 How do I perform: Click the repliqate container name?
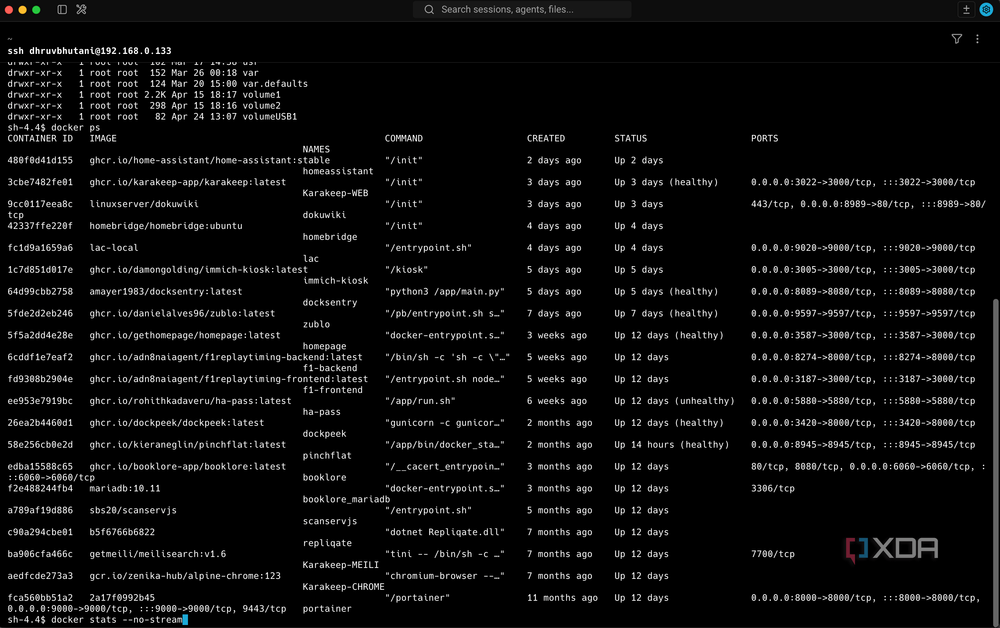click(x=327, y=543)
